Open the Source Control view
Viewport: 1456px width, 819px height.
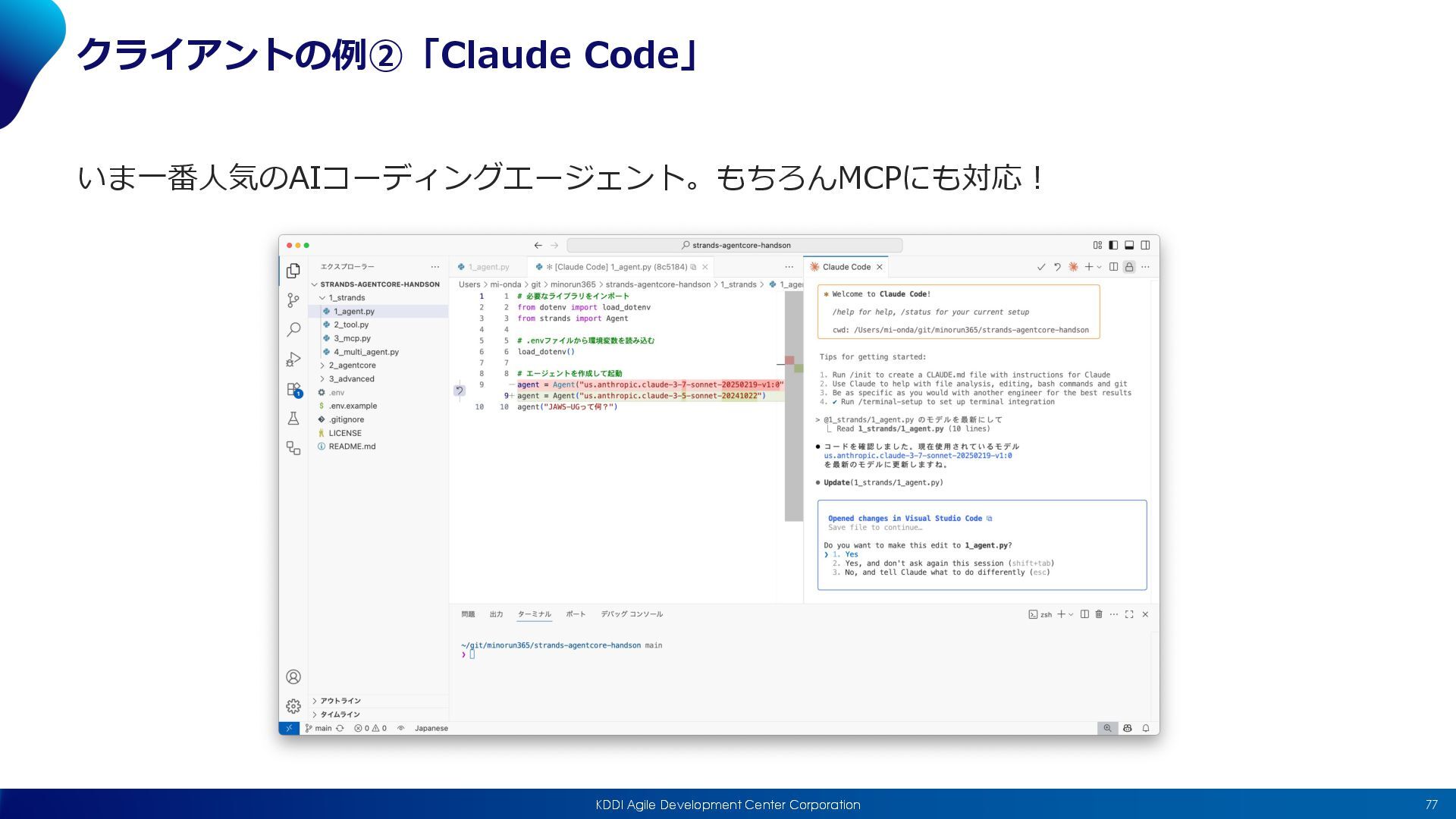tap(293, 300)
